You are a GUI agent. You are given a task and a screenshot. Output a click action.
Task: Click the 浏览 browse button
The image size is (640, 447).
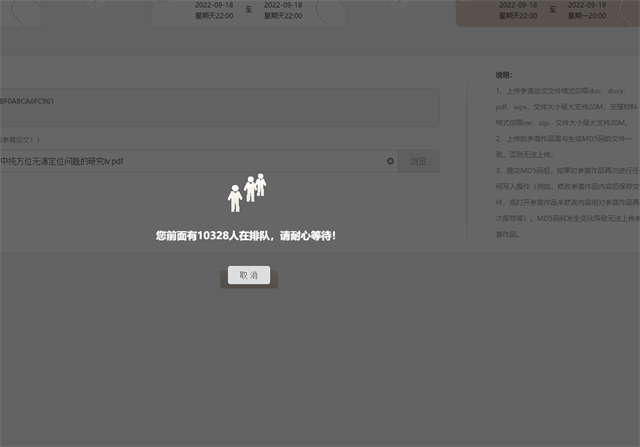[x=418, y=161]
